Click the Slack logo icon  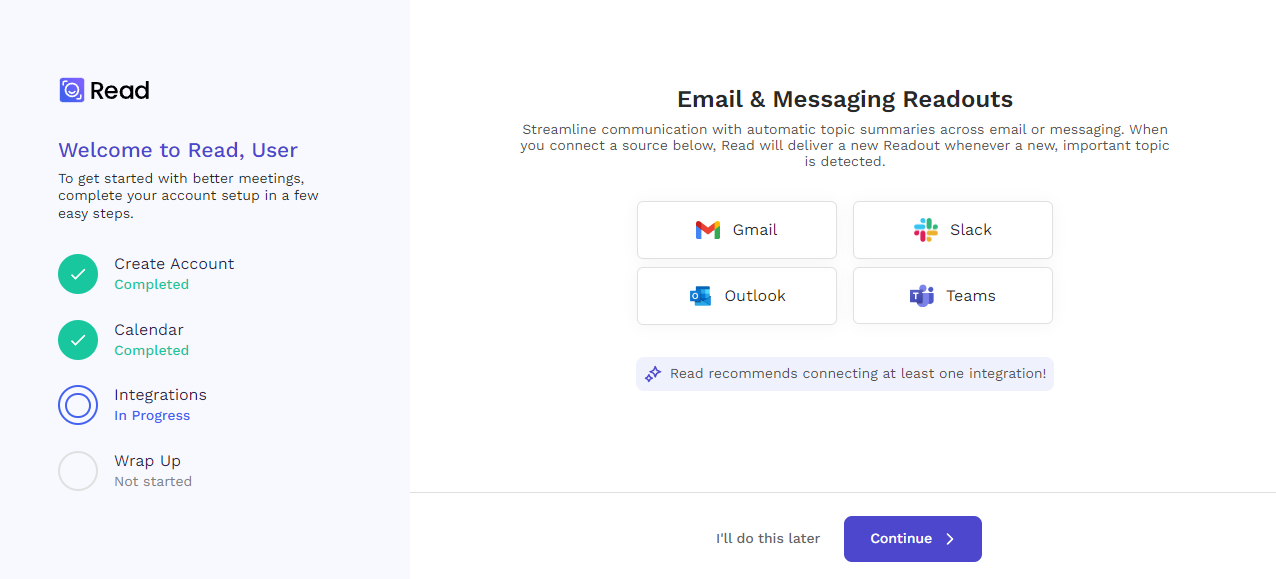click(x=926, y=230)
